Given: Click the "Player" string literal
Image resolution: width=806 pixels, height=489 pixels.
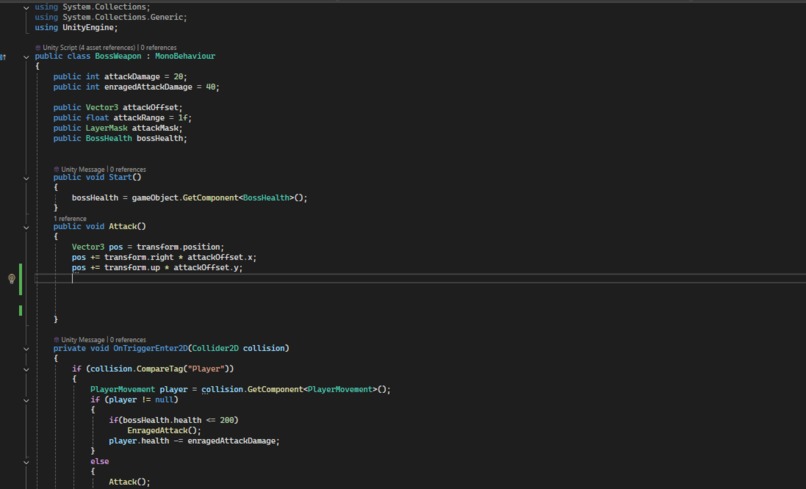Looking at the screenshot, I should tap(206, 369).
